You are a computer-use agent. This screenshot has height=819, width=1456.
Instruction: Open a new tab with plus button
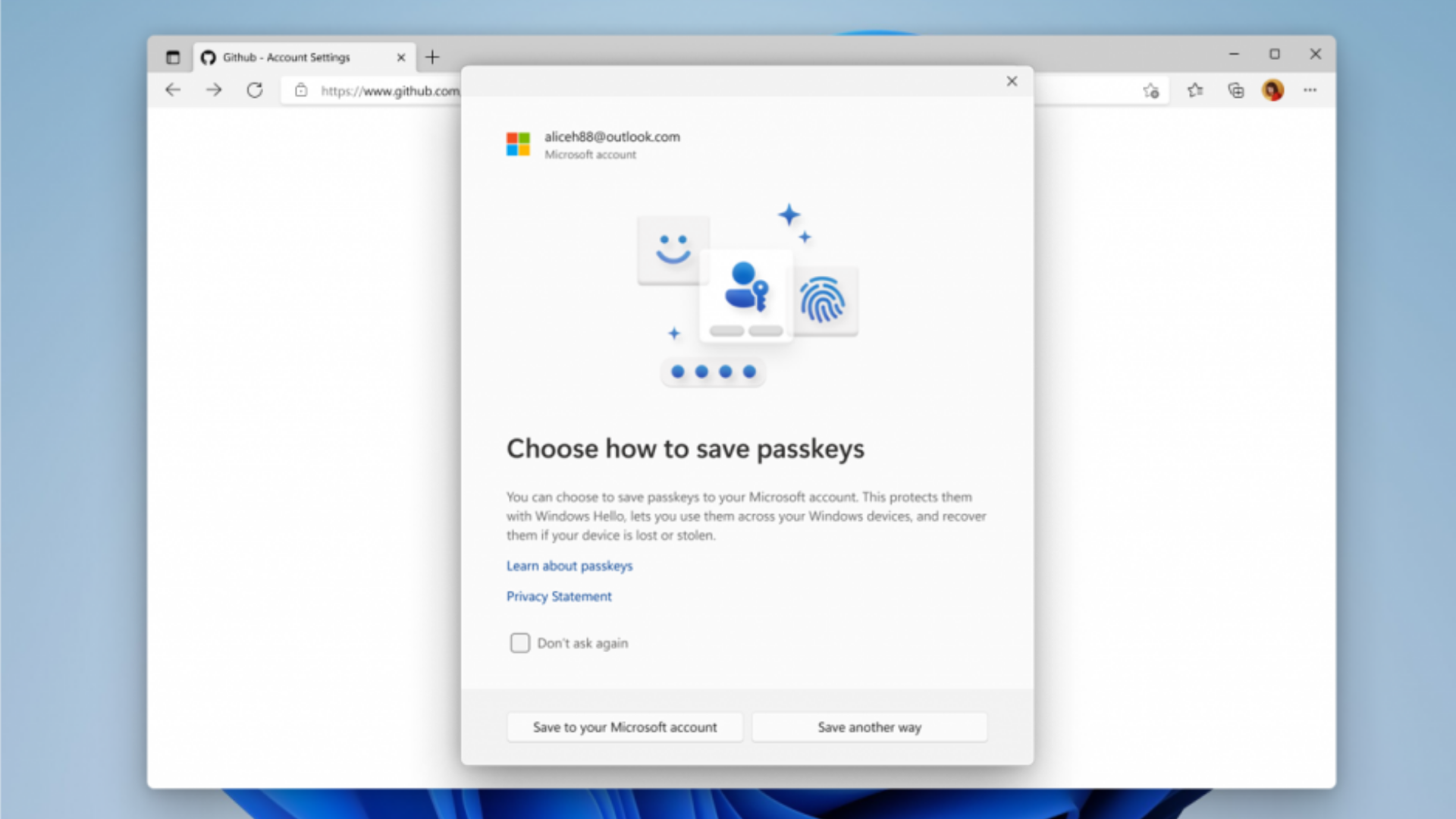432,57
